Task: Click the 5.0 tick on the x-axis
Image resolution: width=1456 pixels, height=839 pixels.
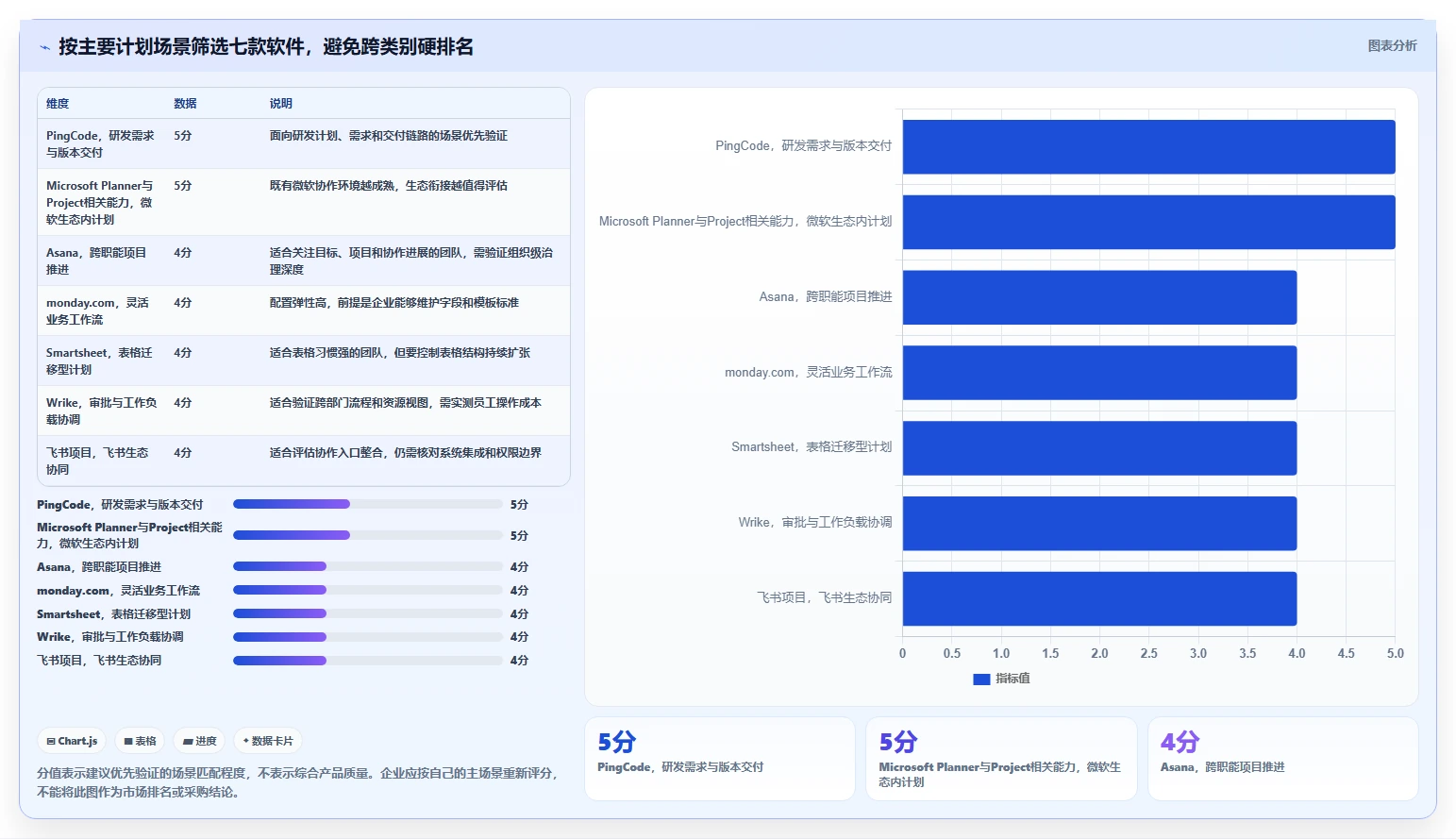Action: click(1395, 653)
